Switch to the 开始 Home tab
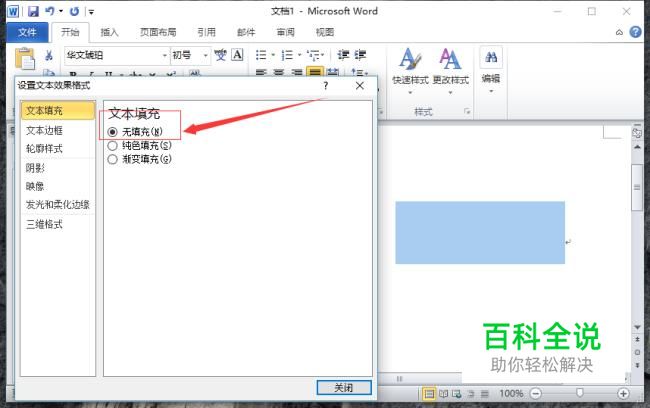Image resolution: width=650 pixels, height=408 pixels. (70, 32)
